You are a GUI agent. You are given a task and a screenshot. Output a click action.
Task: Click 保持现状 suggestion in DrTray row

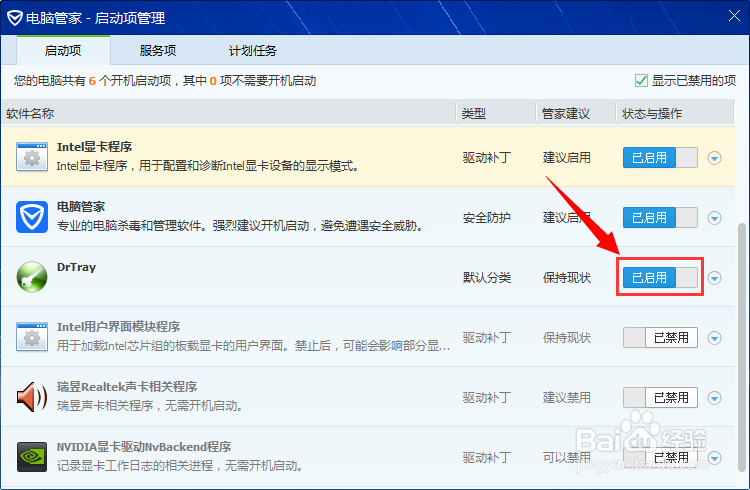click(567, 278)
